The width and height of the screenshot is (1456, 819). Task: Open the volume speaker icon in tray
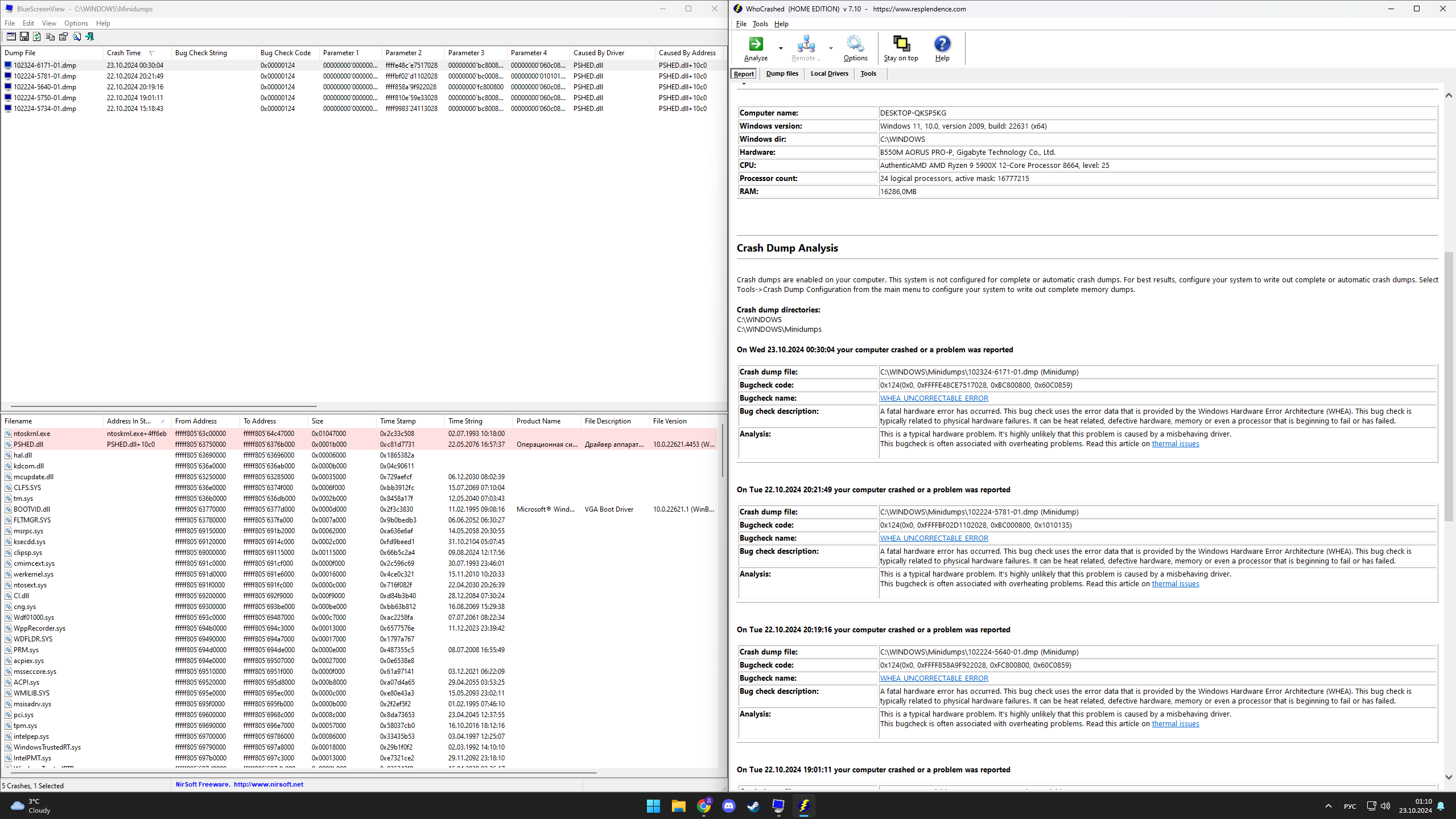coord(1385,806)
